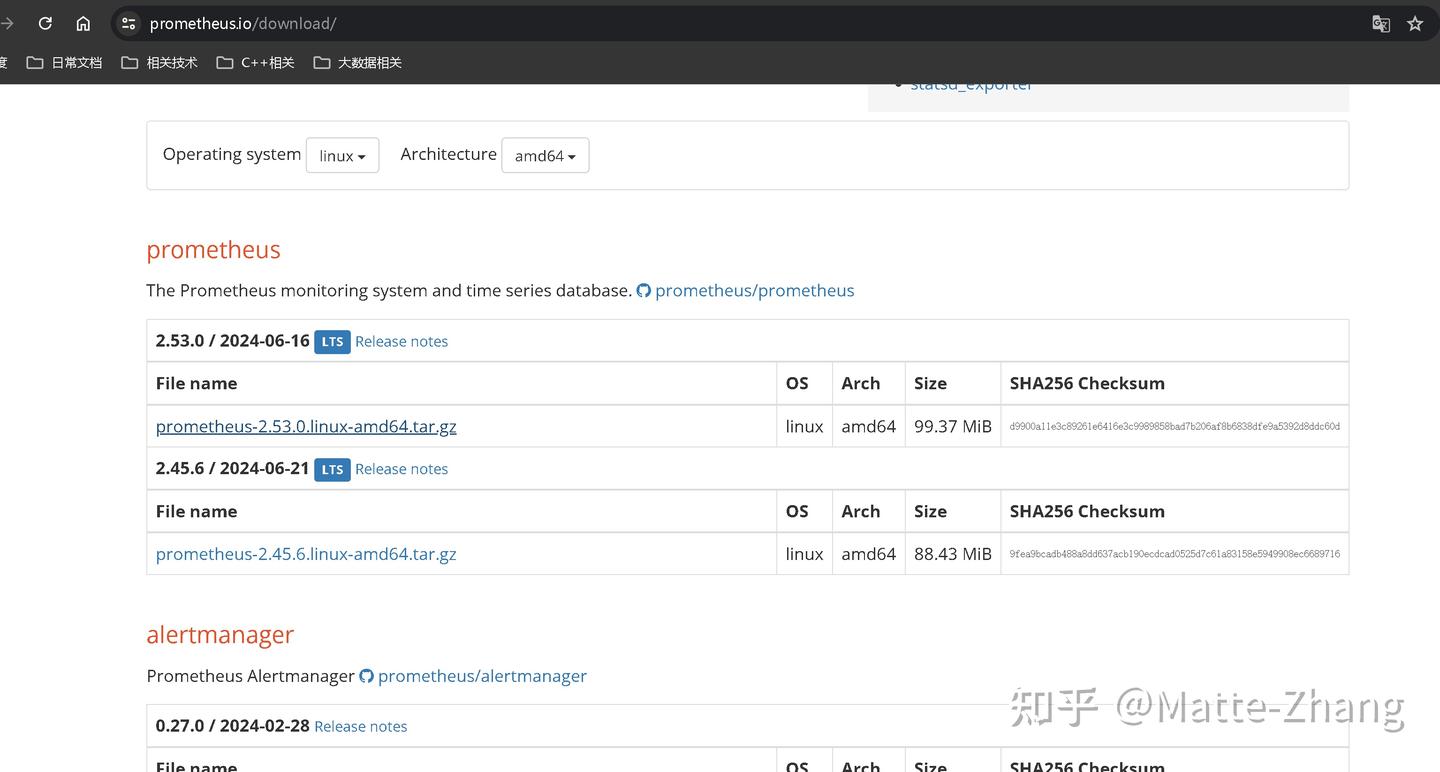Open Google Translate icon in address bar

(x=1381, y=22)
